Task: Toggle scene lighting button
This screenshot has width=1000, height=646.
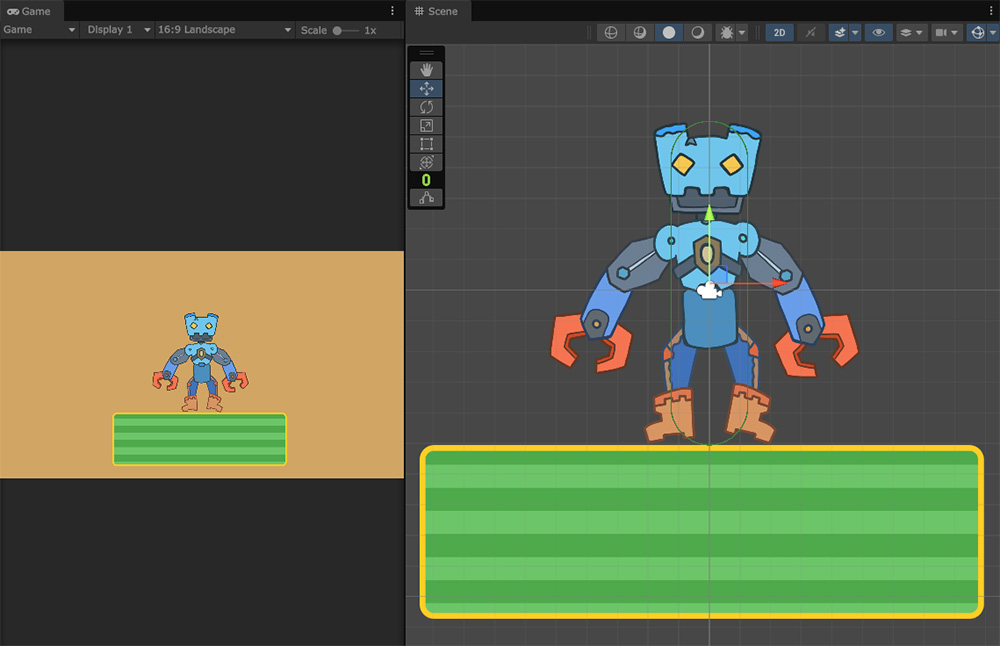Action: [x=811, y=32]
